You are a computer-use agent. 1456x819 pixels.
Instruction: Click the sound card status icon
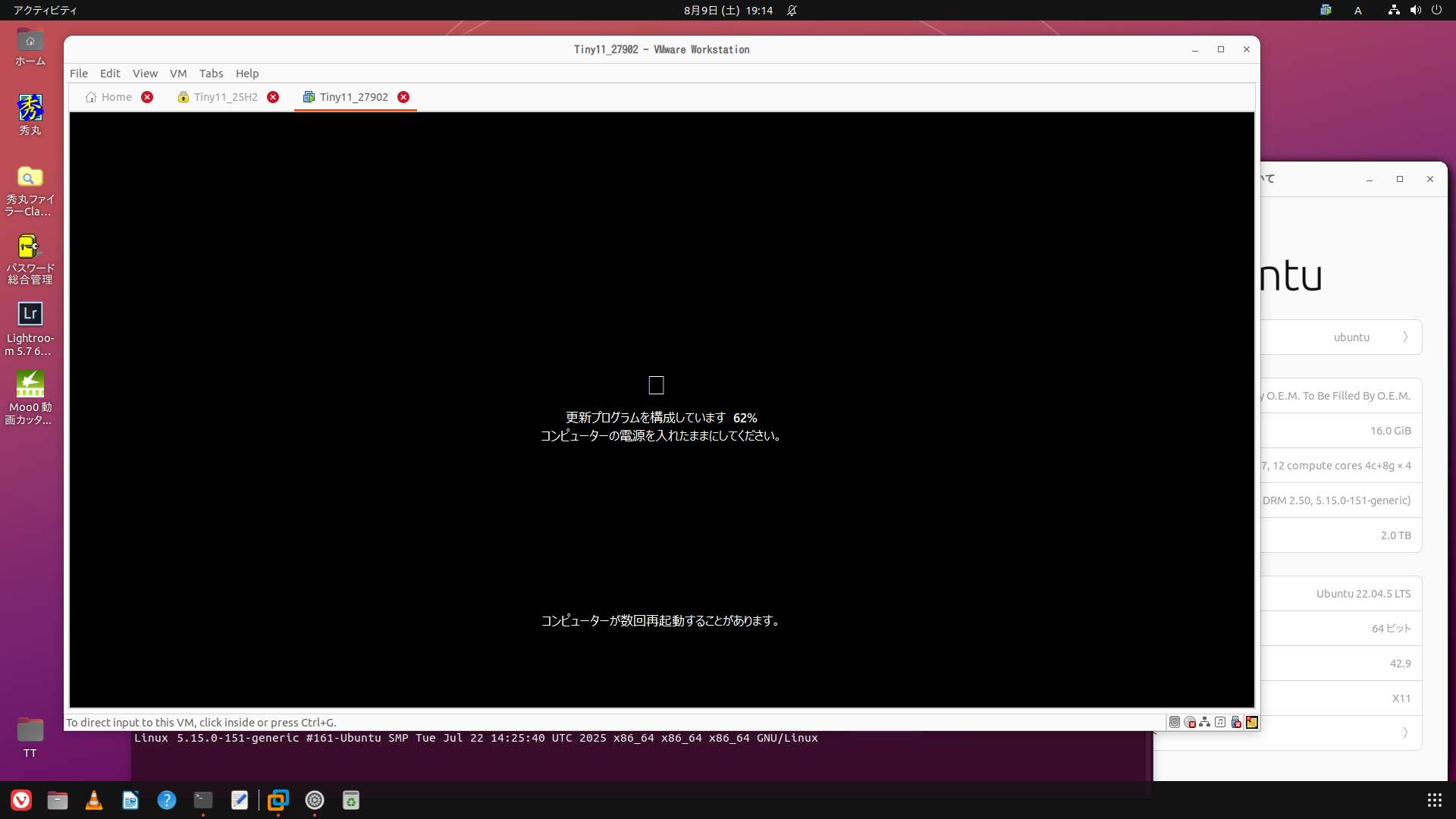1220,722
